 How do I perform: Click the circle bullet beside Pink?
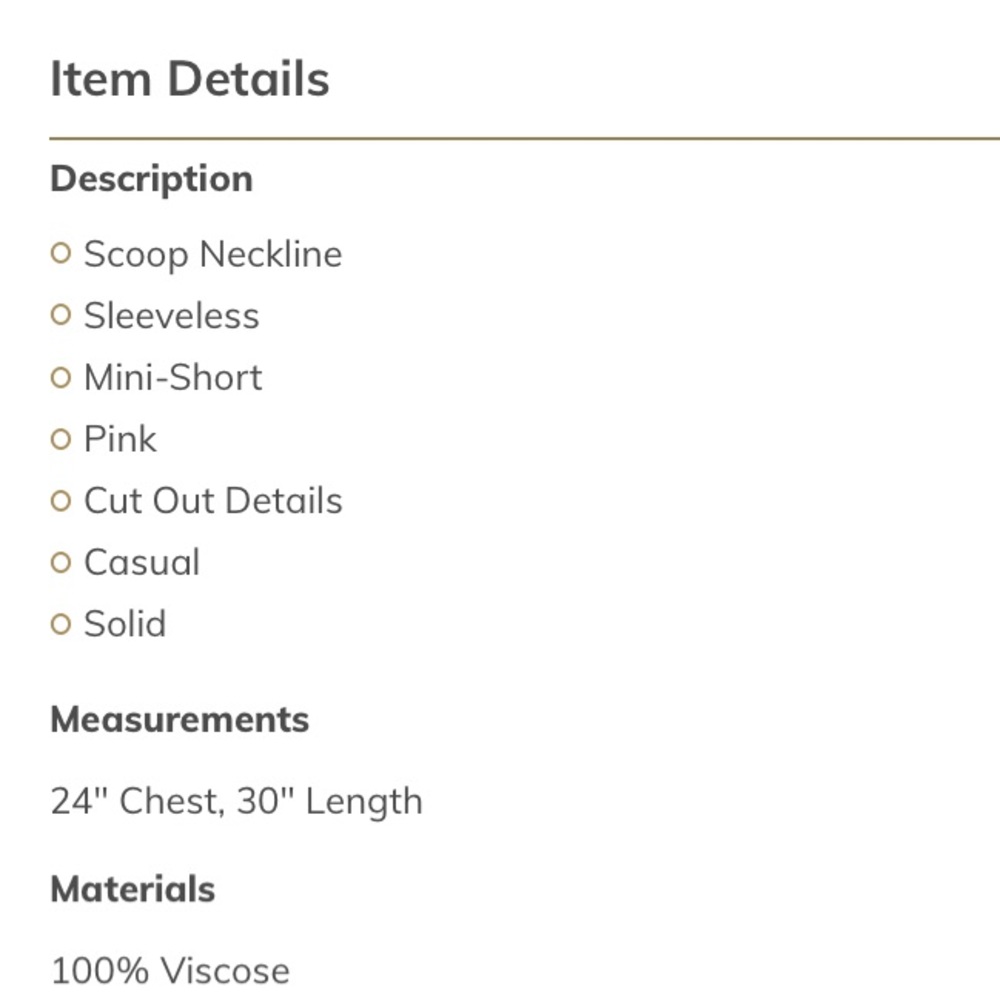(x=61, y=439)
